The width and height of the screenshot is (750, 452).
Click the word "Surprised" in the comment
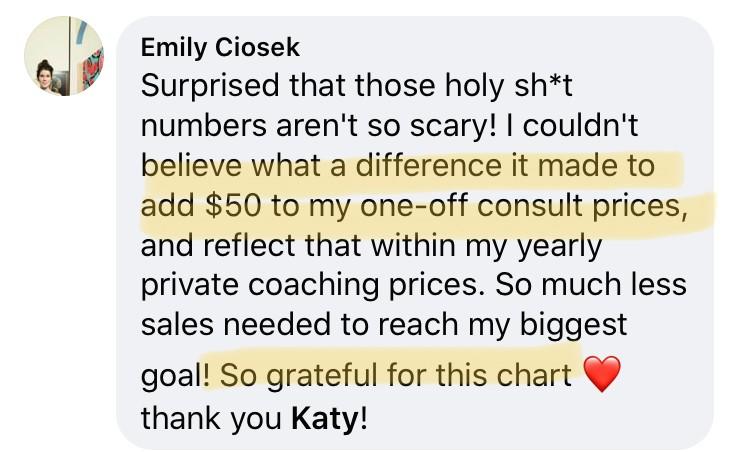point(210,85)
